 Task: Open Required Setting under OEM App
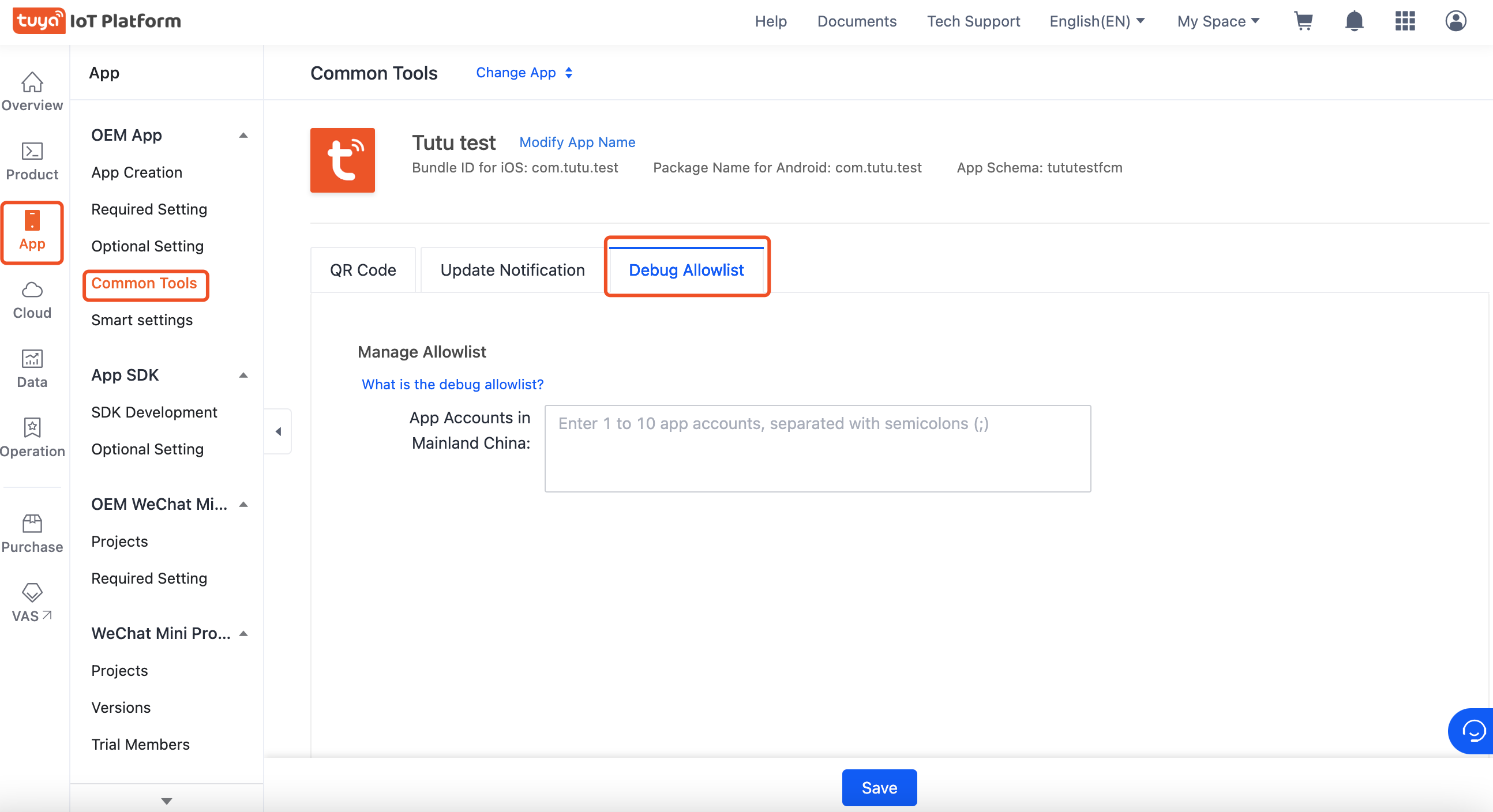point(149,209)
